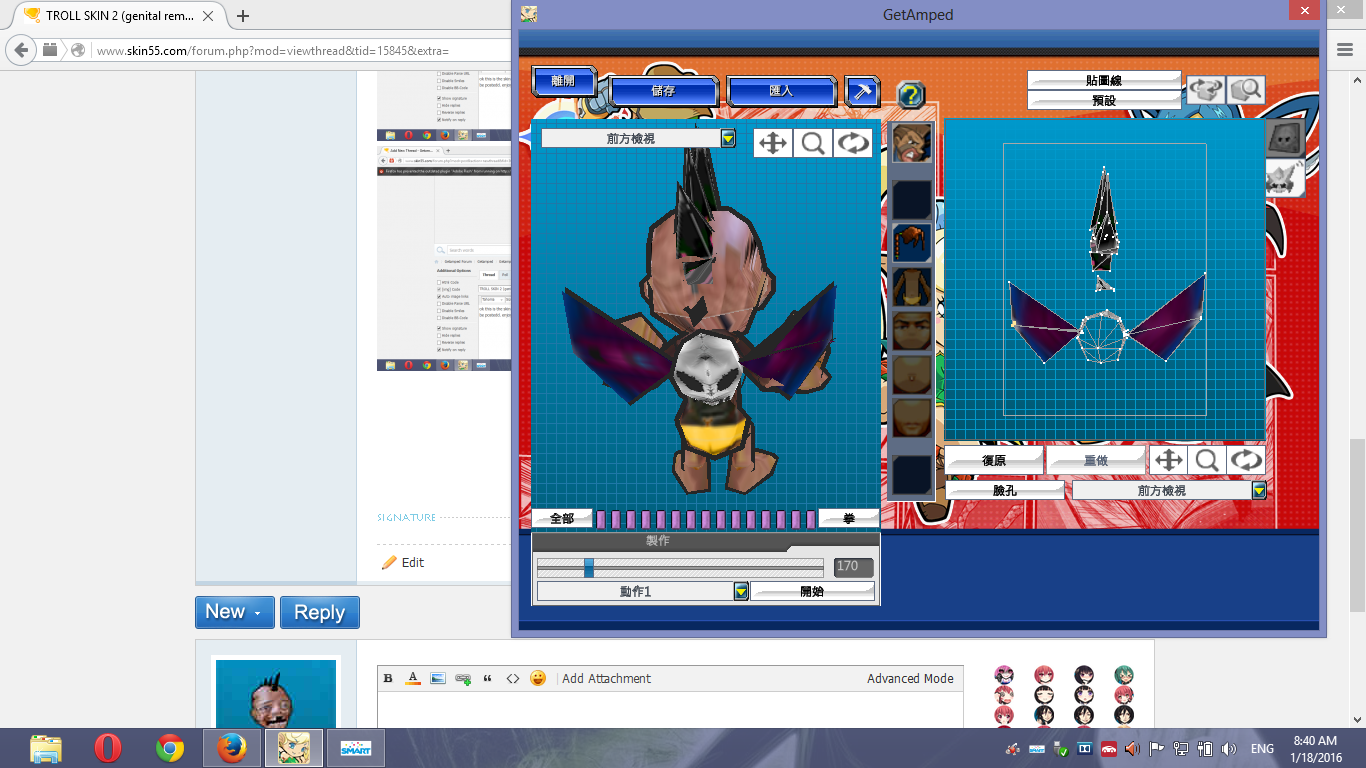The height and width of the screenshot is (768, 1366).
Task: Open the 前方檢視 view dropdown in left preview
Action: (x=728, y=139)
